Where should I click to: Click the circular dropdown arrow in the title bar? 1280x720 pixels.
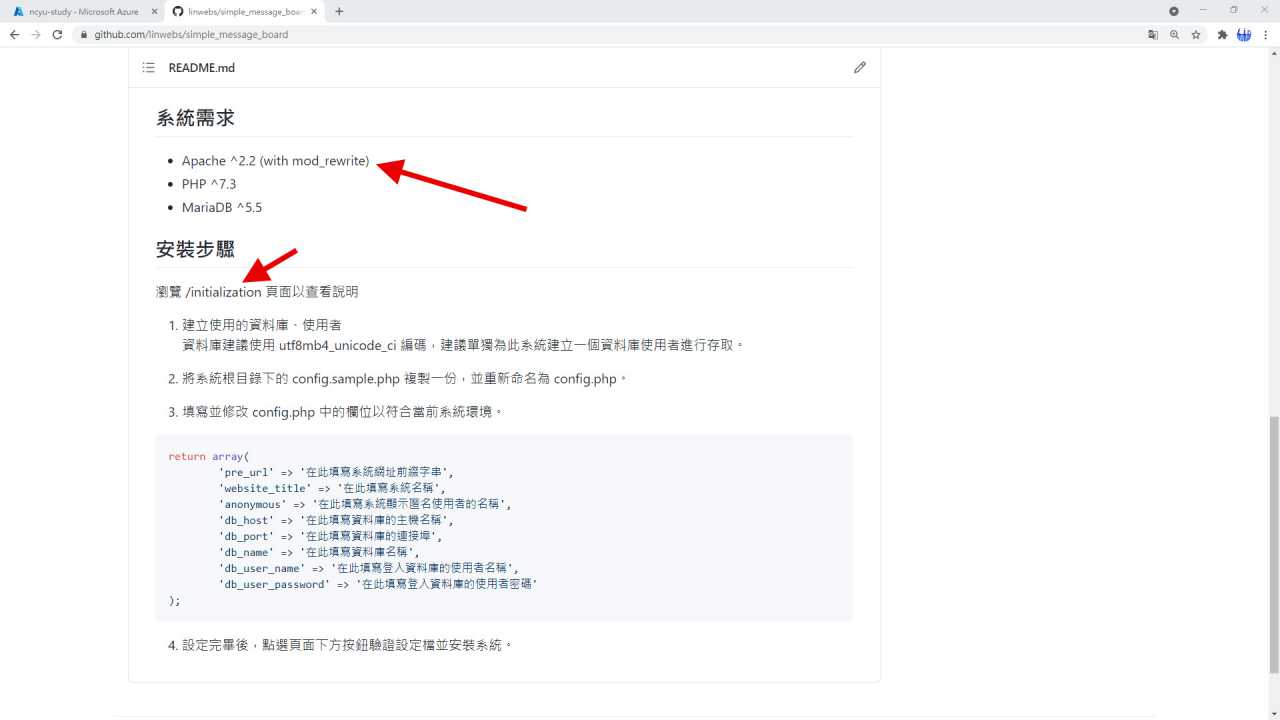(1174, 11)
